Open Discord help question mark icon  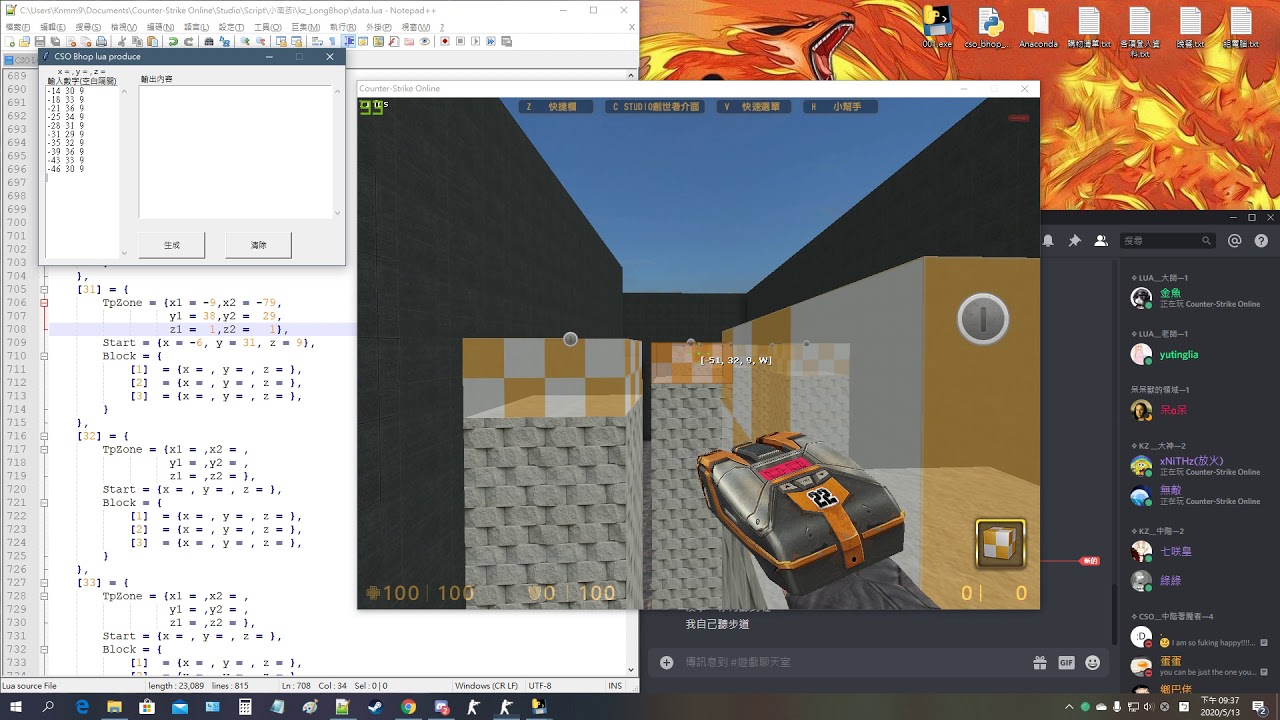pyautogui.click(x=1261, y=241)
